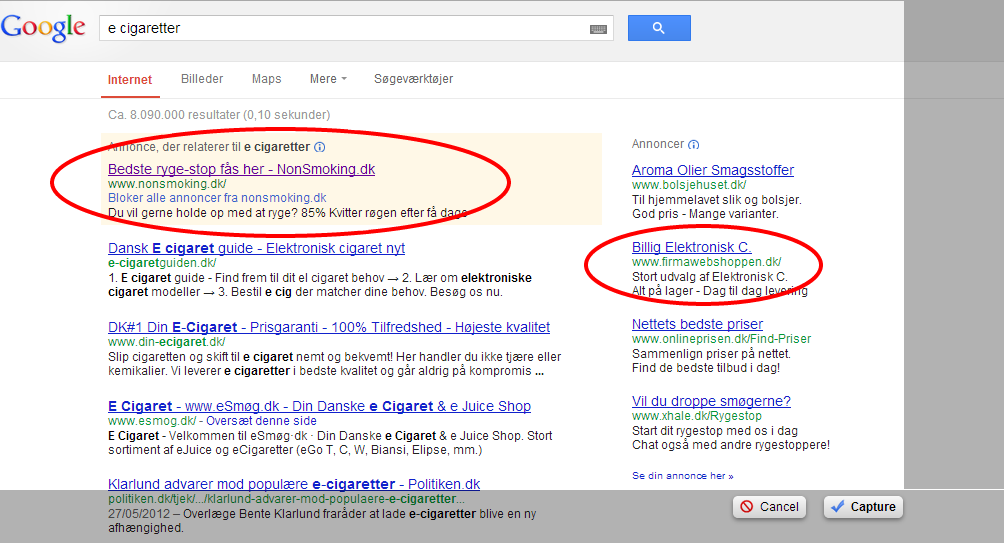Viewport: 1004px width, 543px height.
Task: Click the politiken.dk green URL line
Action: [286, 499]
